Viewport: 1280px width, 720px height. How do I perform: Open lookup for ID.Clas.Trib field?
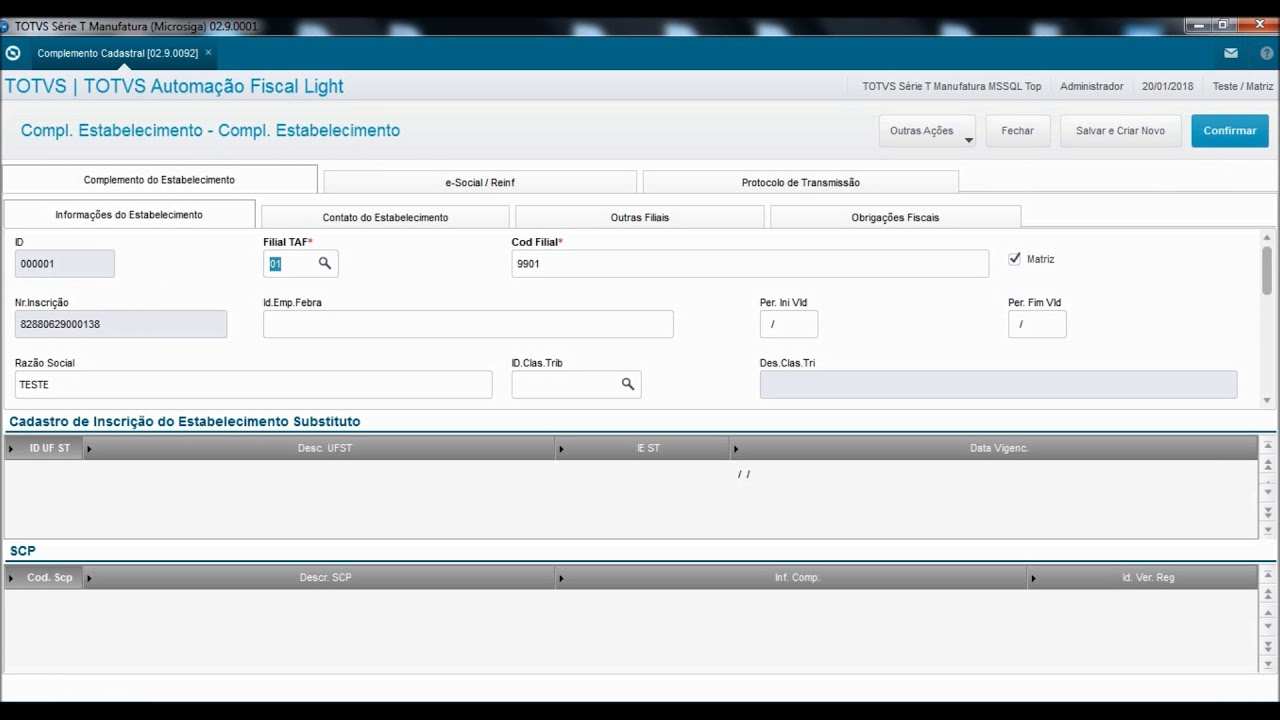click(627, 384)
